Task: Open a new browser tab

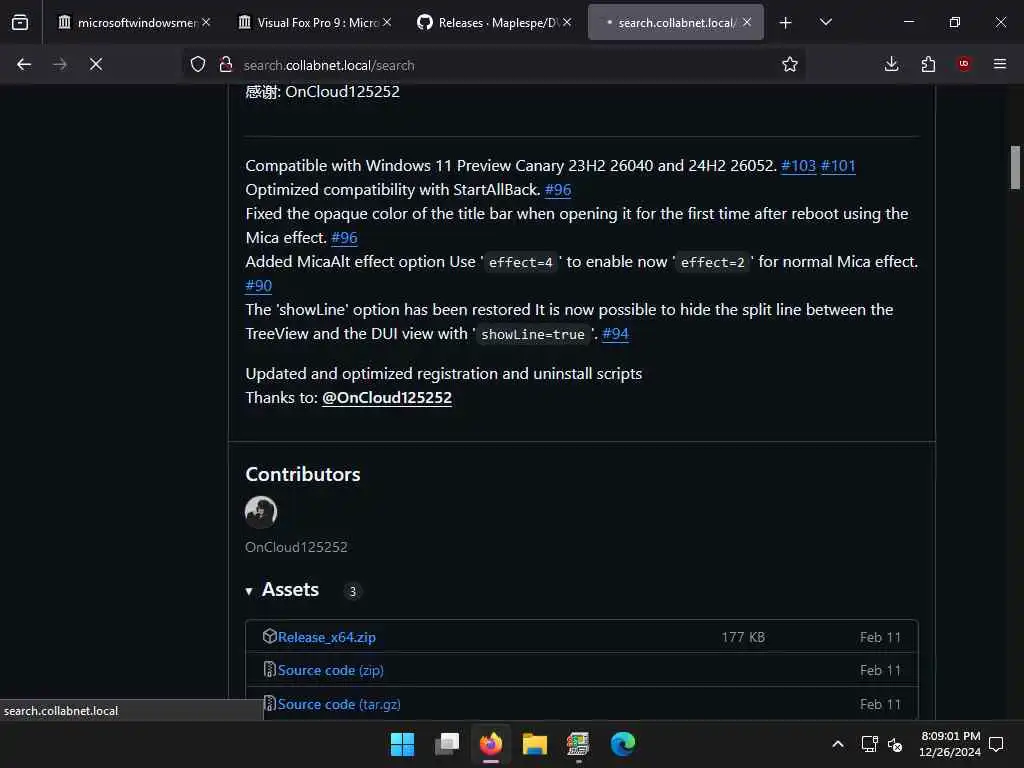Action: (x=786, y=23)
